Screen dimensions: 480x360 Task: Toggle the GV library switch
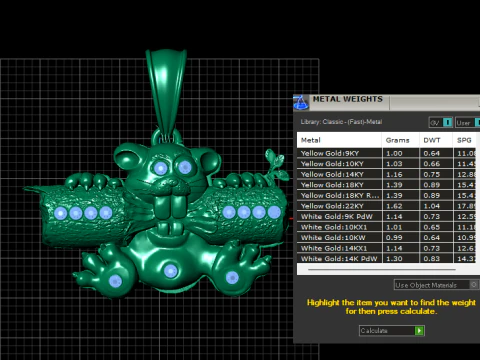tap(441, 123)
